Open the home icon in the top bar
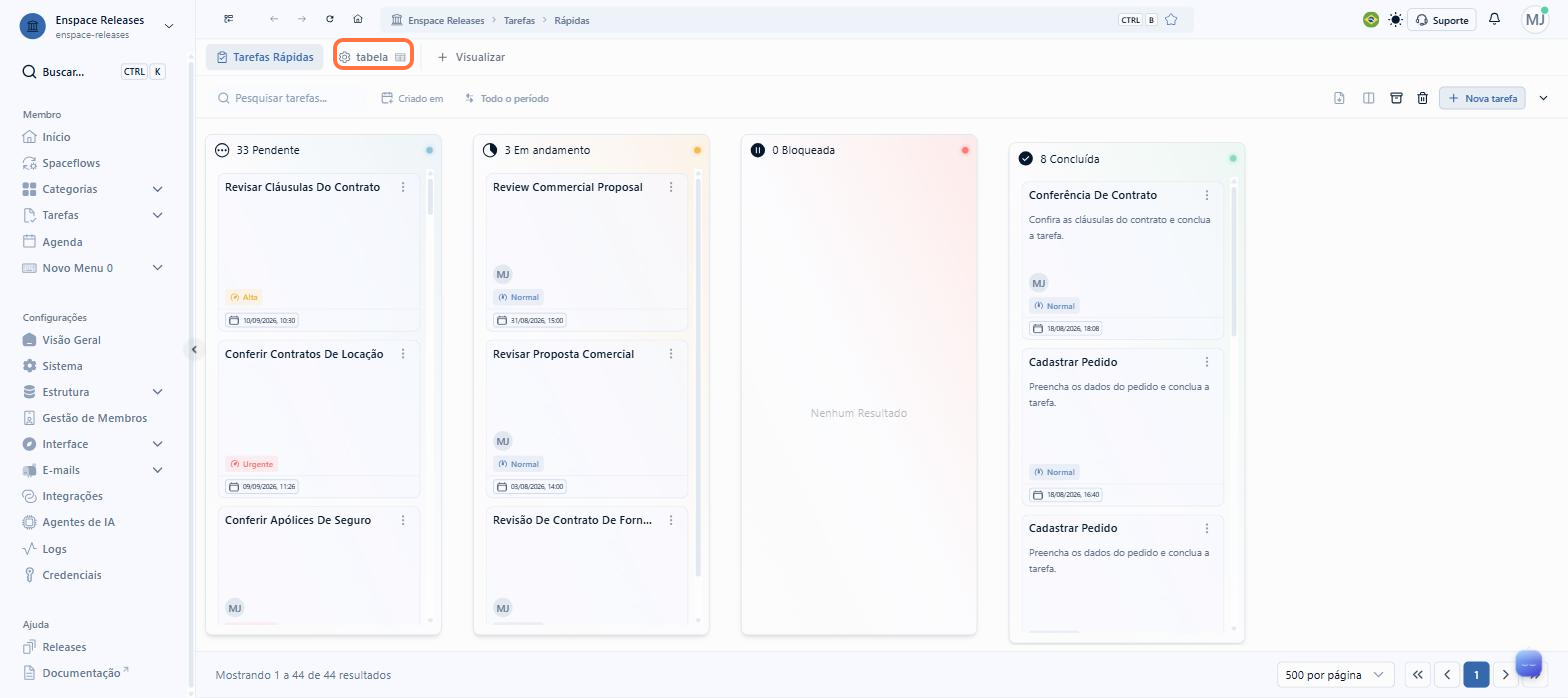The height and width of the screenshot is (698, 1568). coord(358,19)
